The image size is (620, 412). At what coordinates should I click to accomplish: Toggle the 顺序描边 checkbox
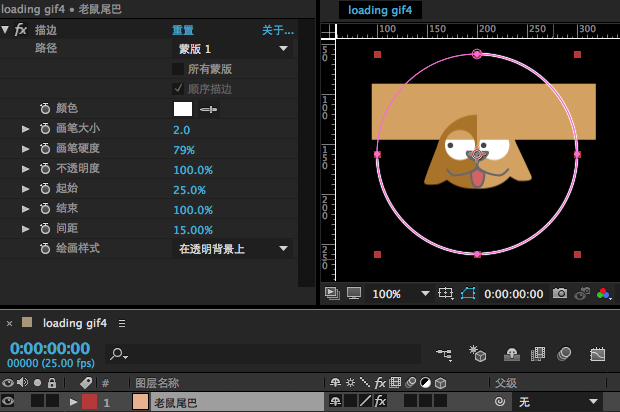[178, 89]
